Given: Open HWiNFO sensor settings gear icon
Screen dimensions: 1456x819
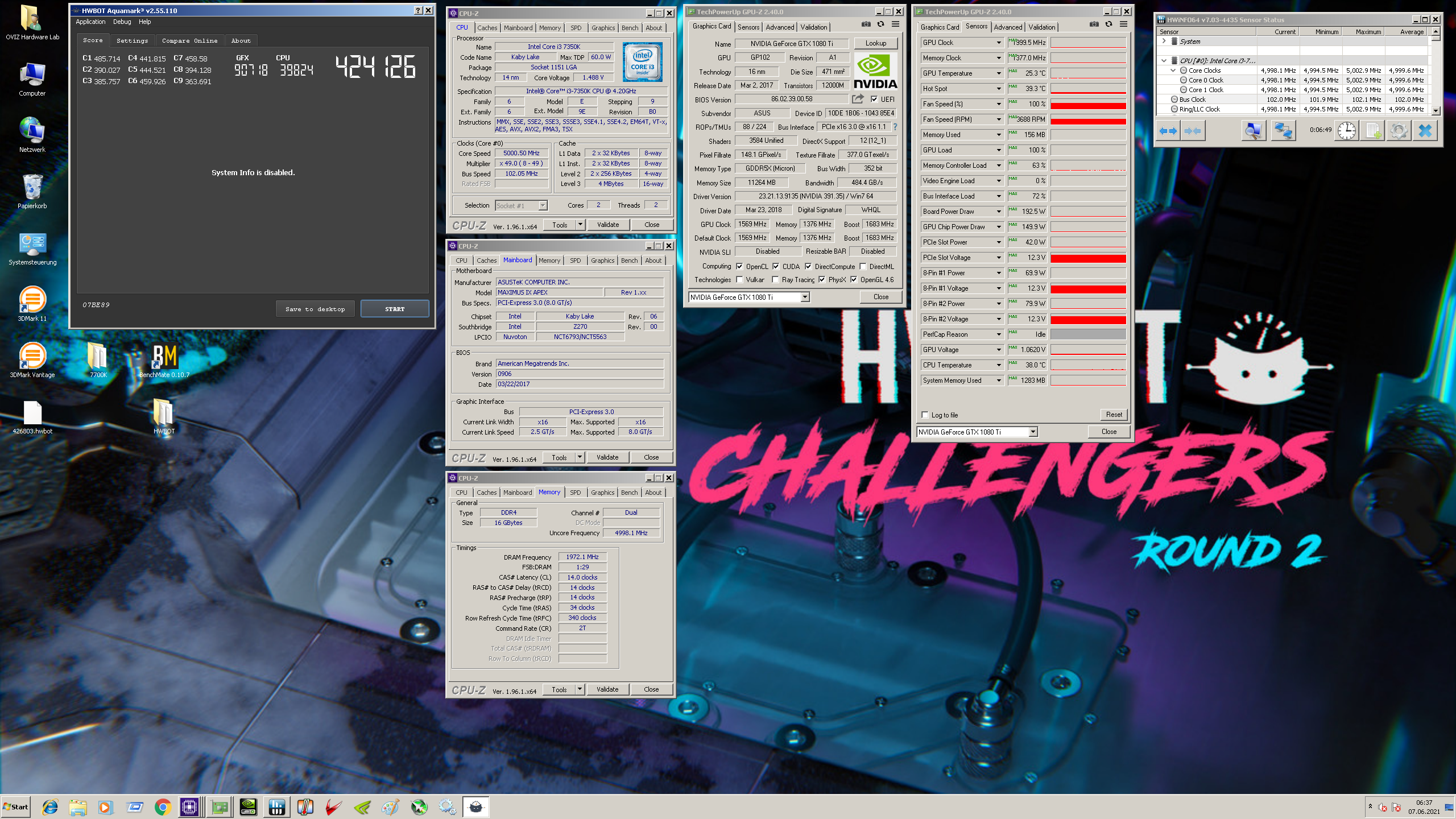Looking at the screenshot, I should coord(1399,131).
